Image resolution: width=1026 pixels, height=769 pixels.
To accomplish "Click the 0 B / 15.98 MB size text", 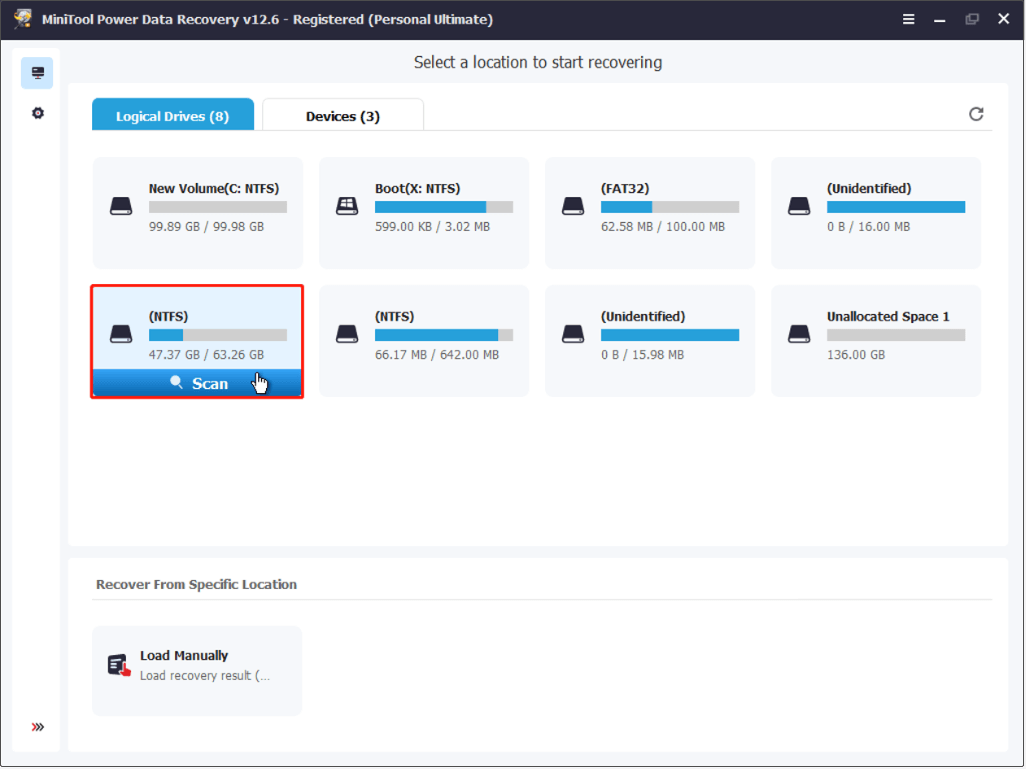I will [x=643, y=355].
